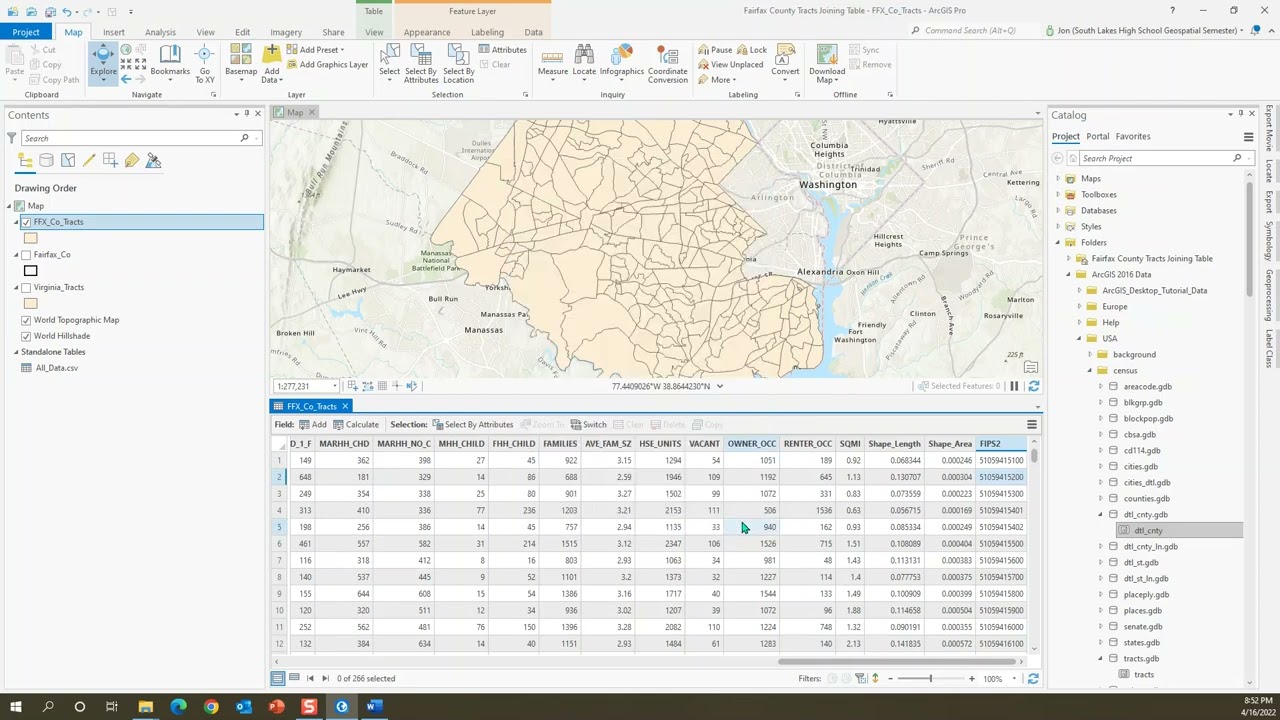Click the Locate tool
The height and width of the screenshot is (720, 1280).
(x=584, y=62)
